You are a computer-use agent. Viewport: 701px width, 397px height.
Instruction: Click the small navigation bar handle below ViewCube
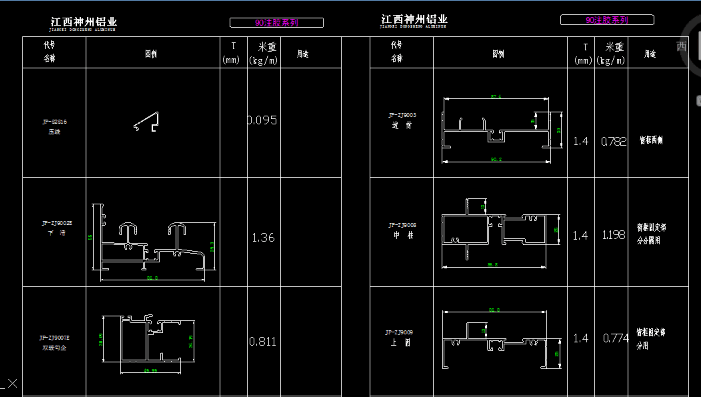[698, 101]
